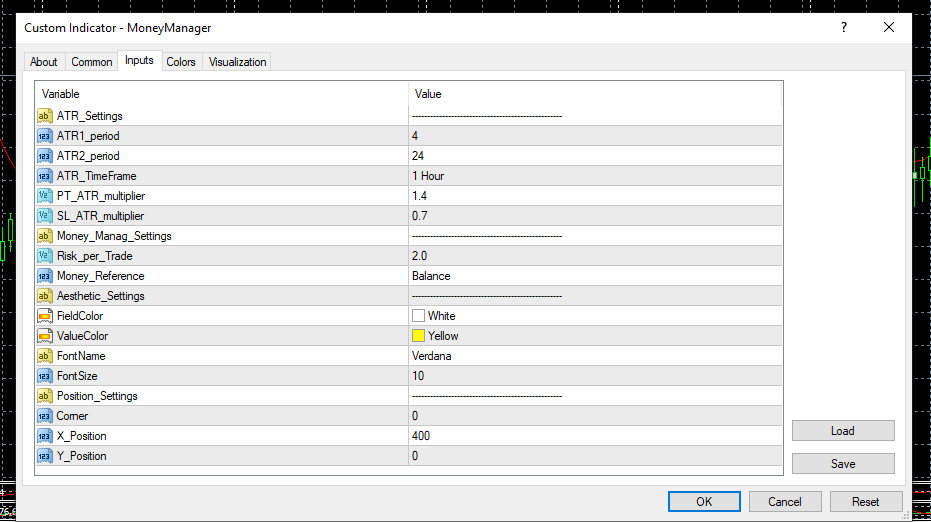The image size is (931, 522).
Task: Click the integer icon beside Y_Position
Action: (45, 455)
